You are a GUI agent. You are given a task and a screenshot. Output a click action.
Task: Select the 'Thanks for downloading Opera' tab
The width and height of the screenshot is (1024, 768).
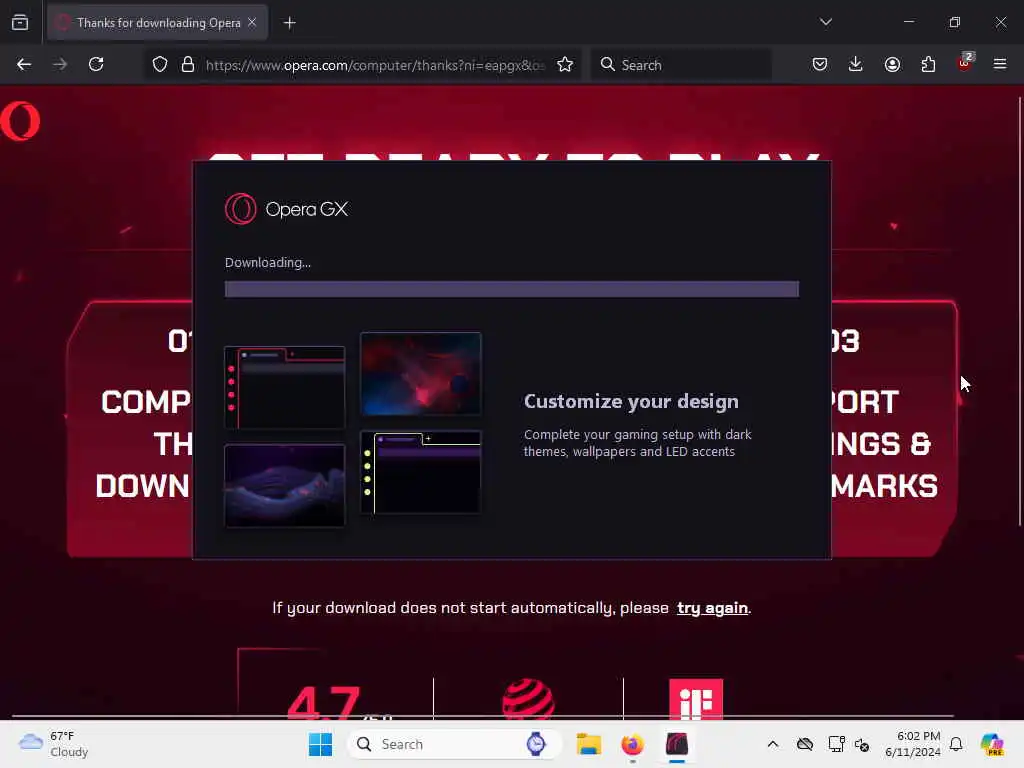click(157, 23)
